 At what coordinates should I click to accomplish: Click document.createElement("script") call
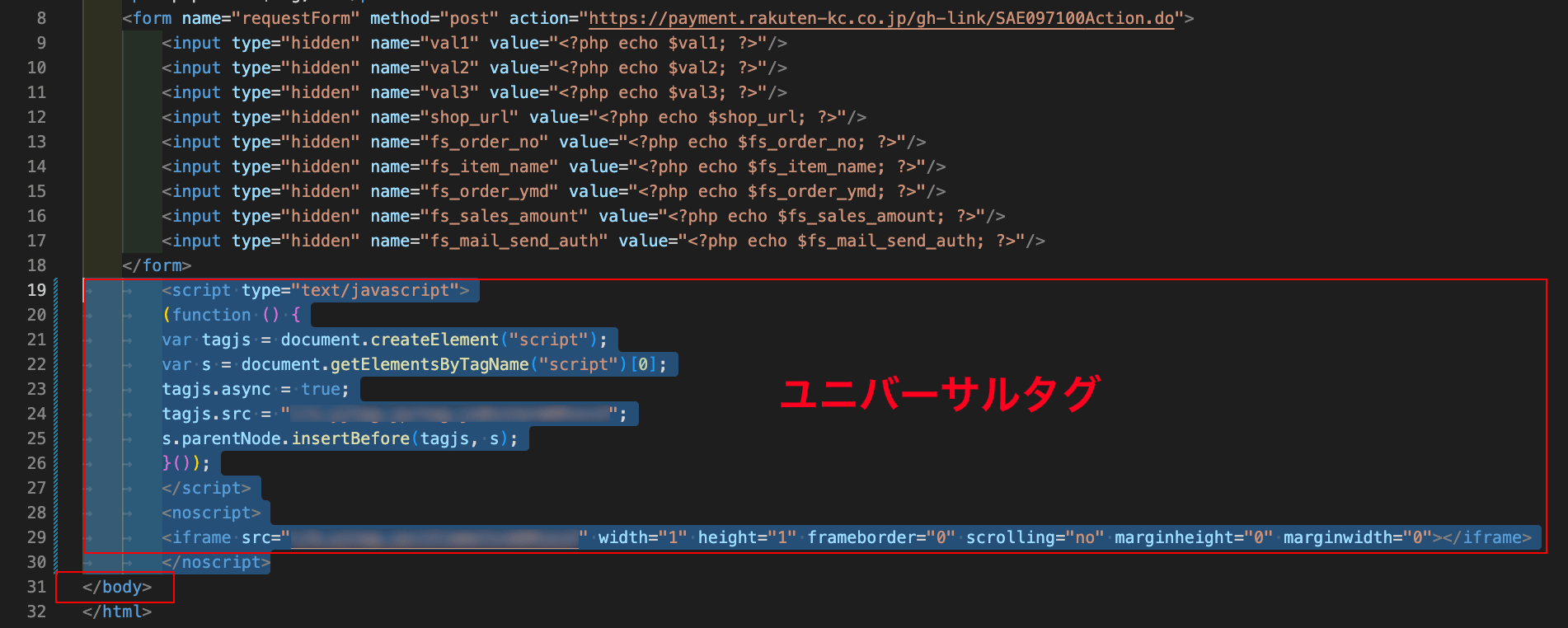point(439,340)
